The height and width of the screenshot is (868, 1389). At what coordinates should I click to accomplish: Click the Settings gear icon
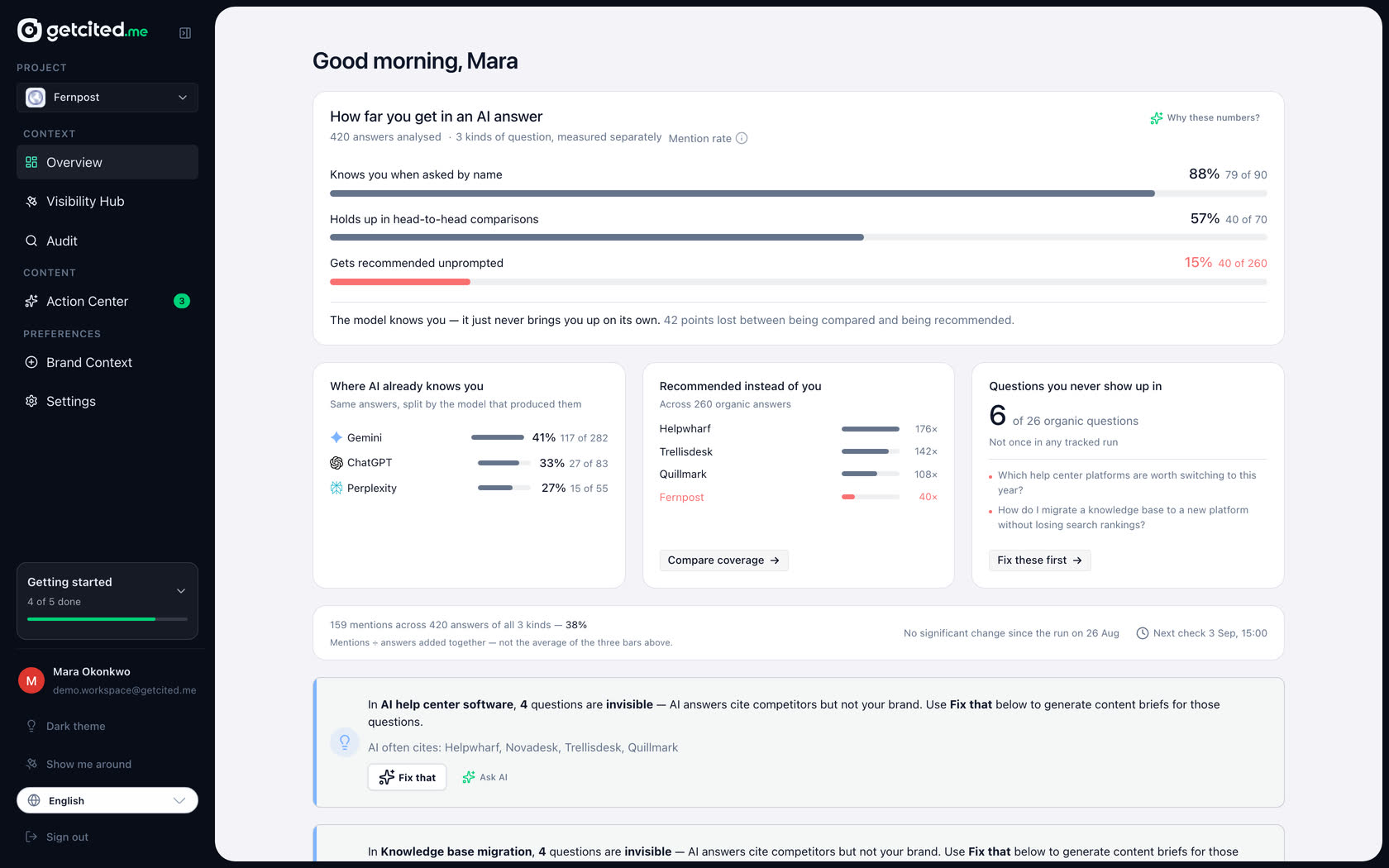coord(31,401)
